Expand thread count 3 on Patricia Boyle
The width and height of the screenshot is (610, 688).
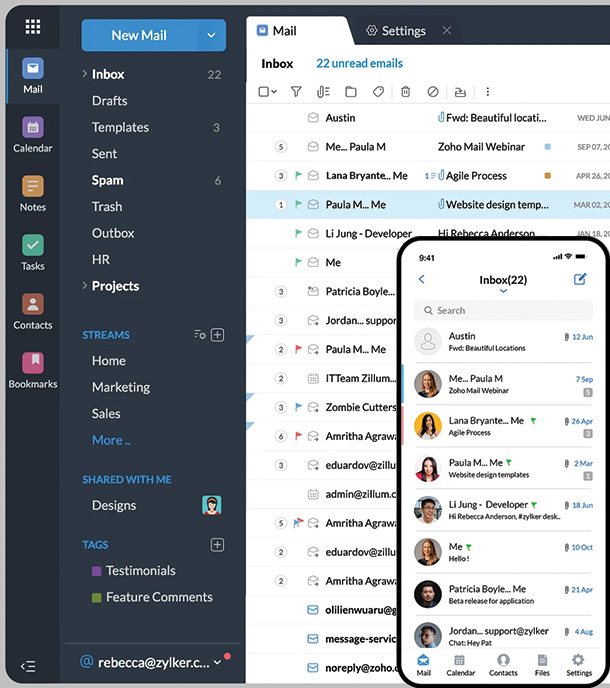tap(281, 291)
